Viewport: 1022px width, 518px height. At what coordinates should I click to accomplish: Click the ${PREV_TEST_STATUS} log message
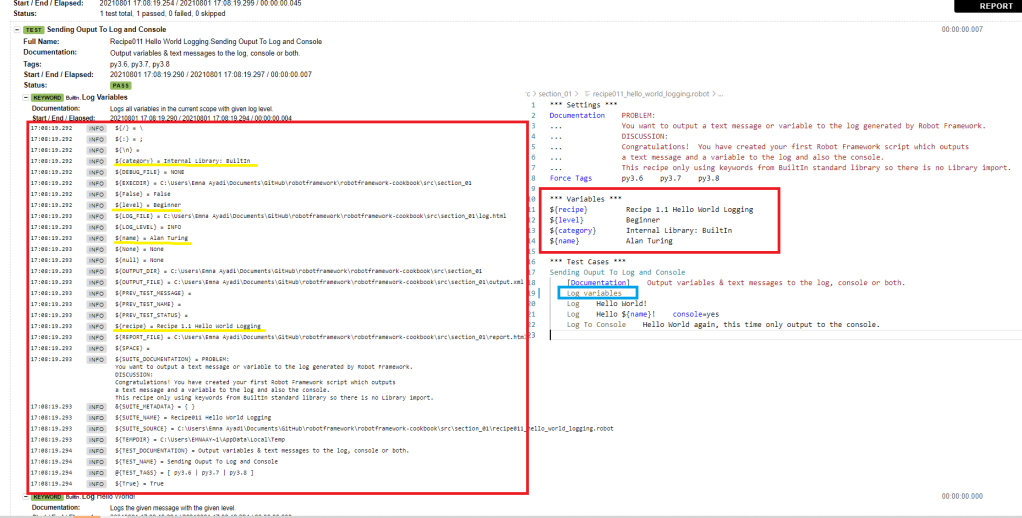coord(151,315)
